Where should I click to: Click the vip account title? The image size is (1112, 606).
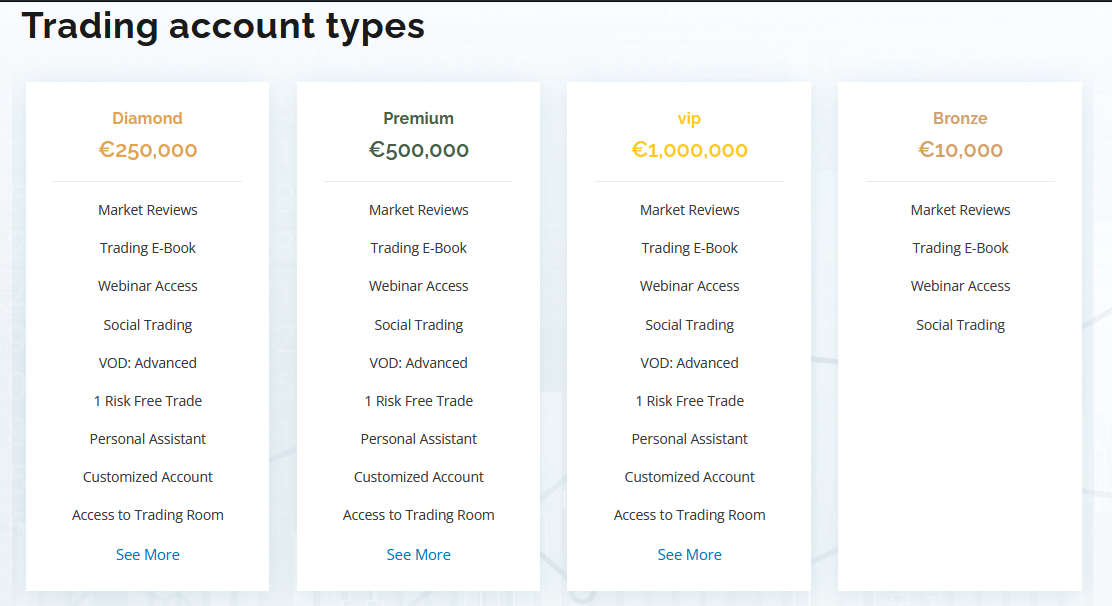coord(689,118)
